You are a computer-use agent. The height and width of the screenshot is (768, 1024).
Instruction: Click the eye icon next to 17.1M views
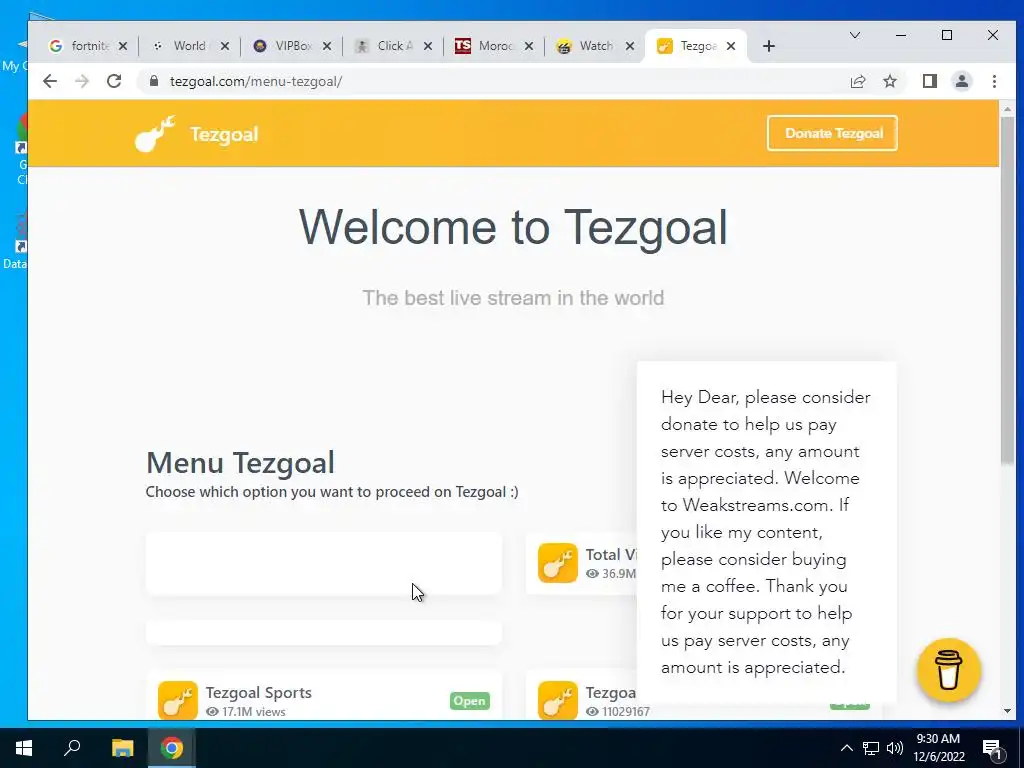pos(212,712)
